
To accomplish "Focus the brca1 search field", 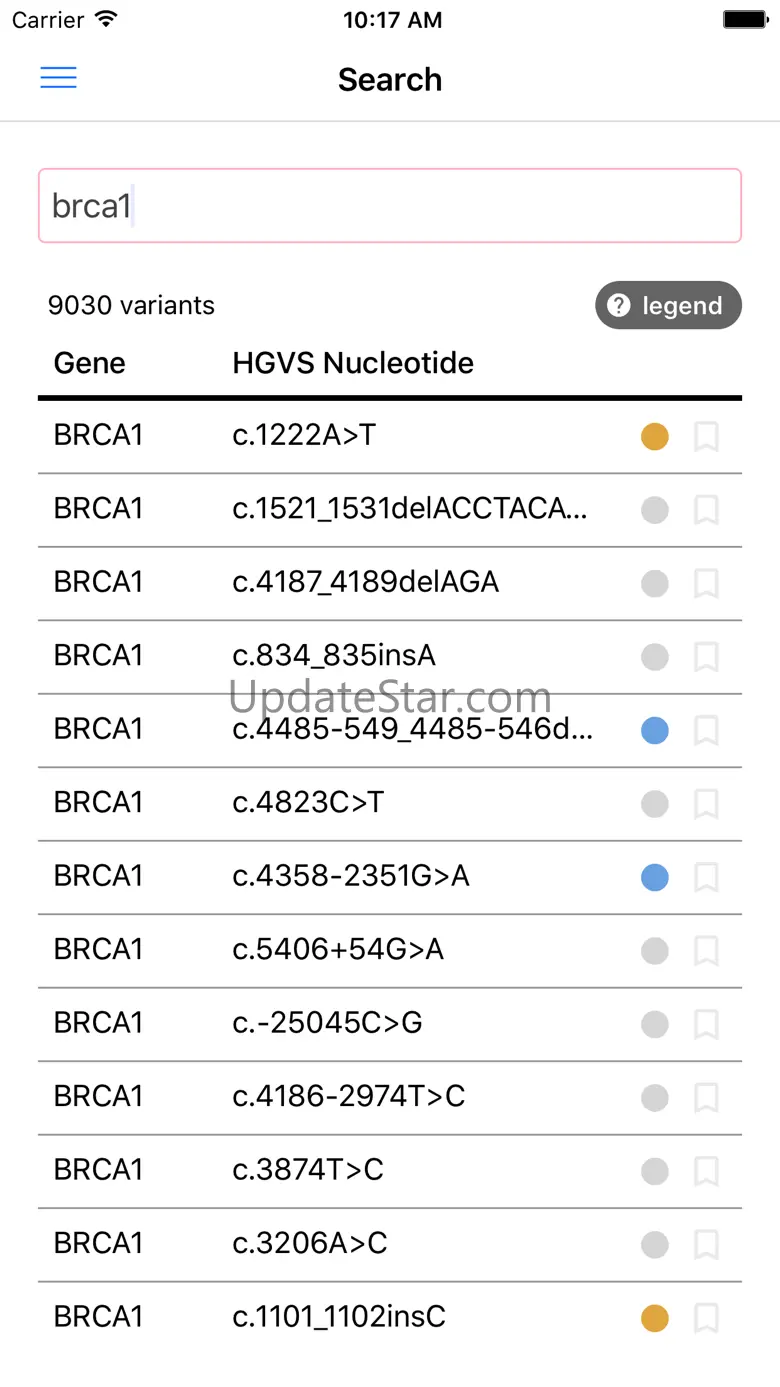I will (390, 206).
